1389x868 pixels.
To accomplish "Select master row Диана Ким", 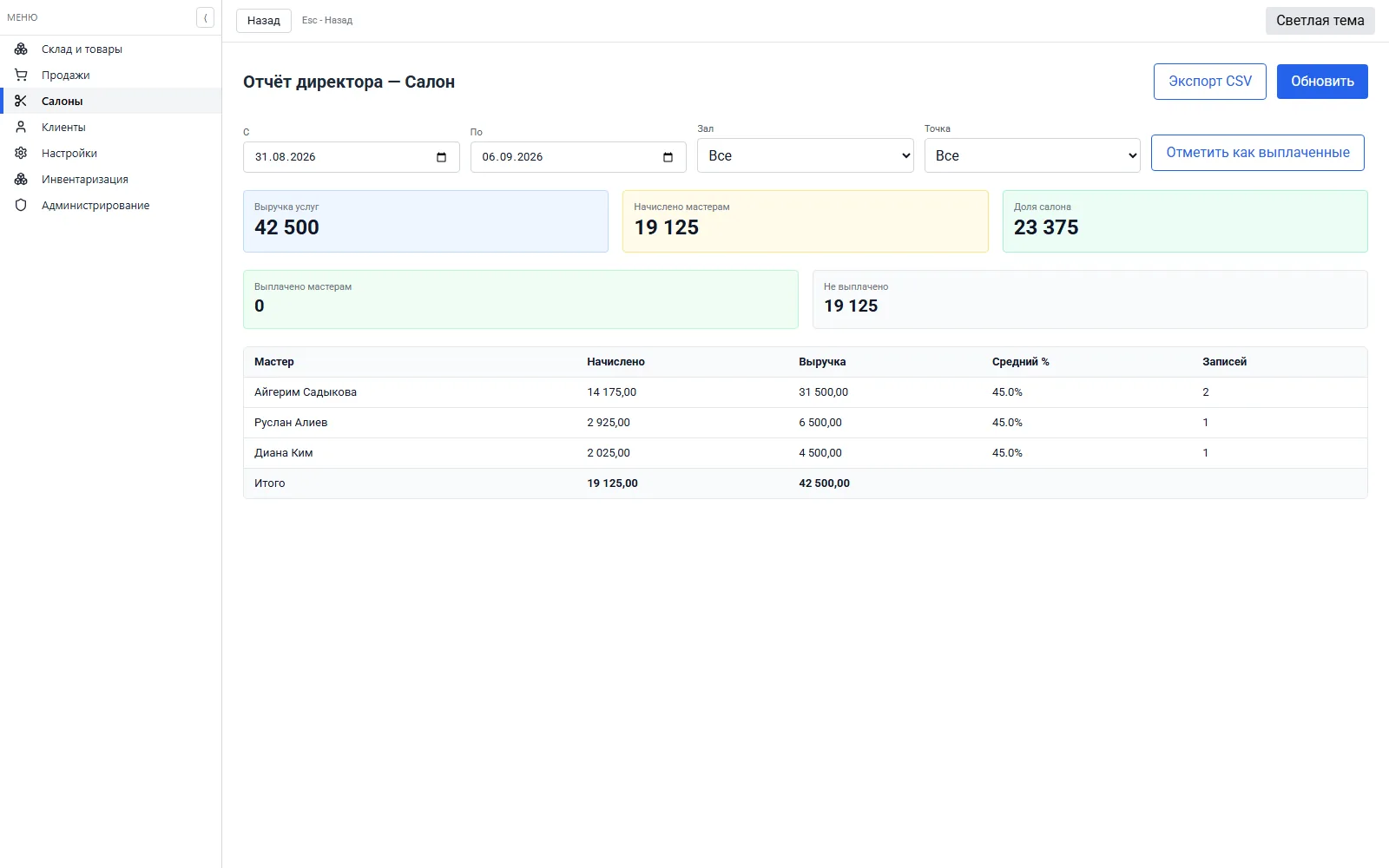I will pyautogui.click(x=805, y=453).
